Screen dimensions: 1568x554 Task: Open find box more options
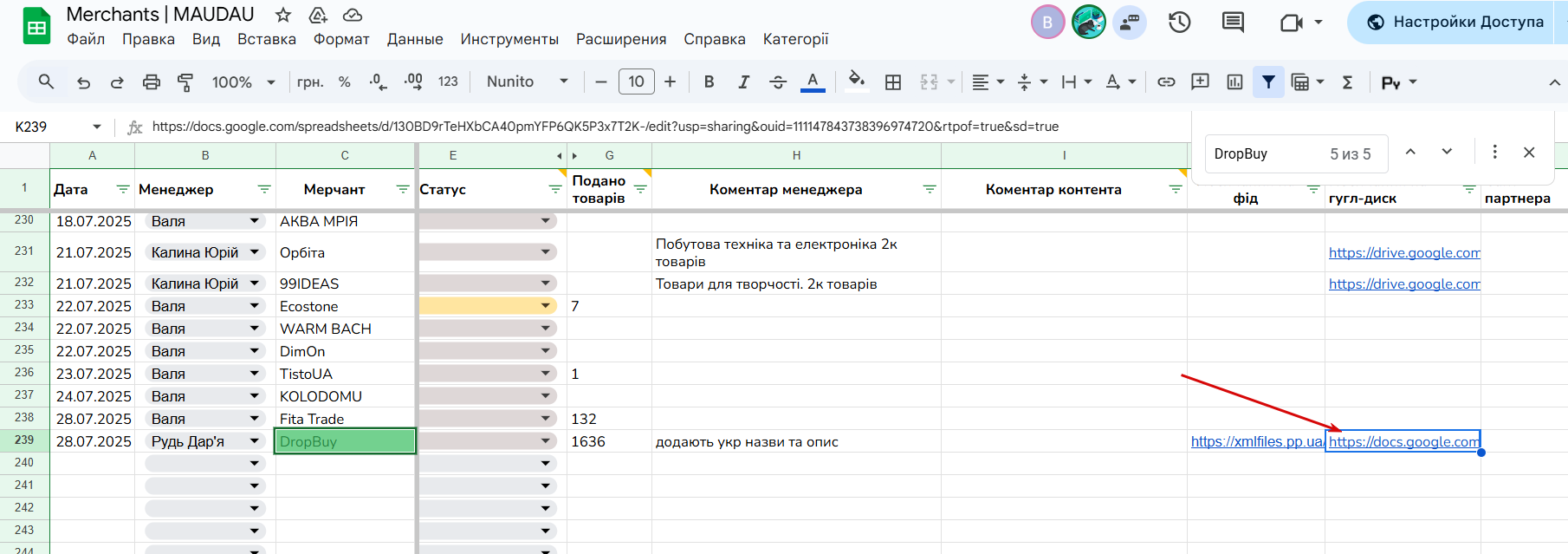point(1494,152)
